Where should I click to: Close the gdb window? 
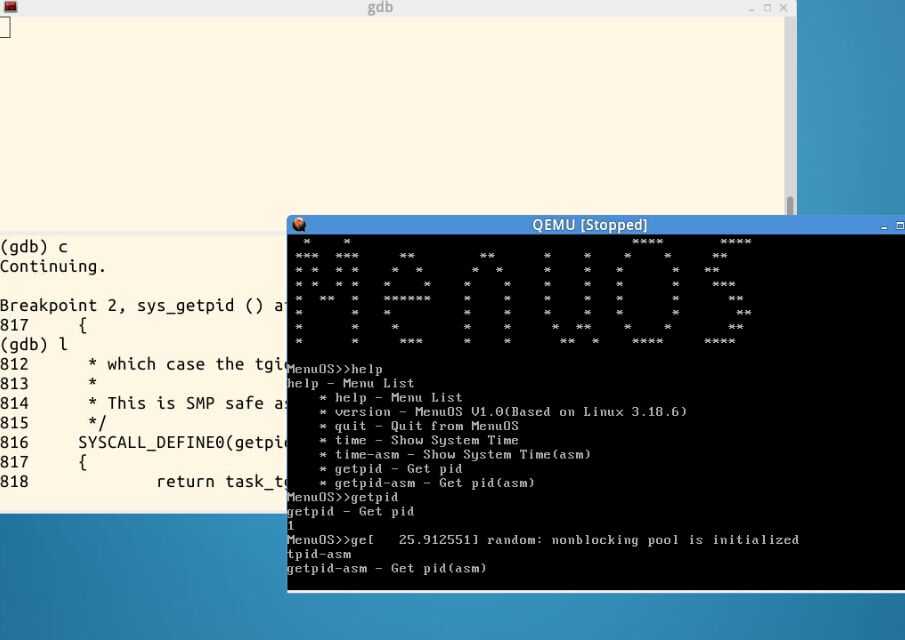783,8
